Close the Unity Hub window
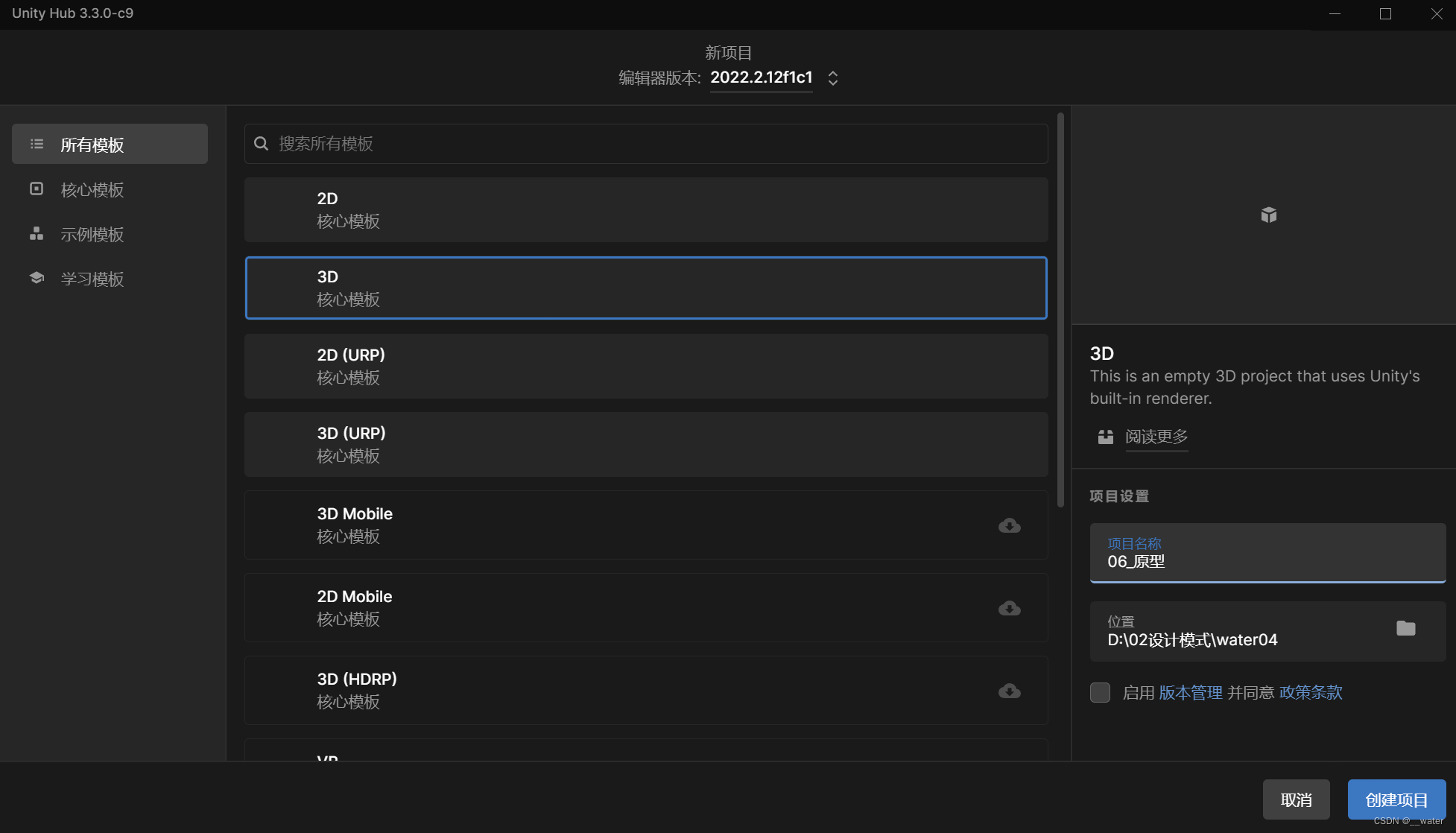This screenshot has width=1456, height=833. coord(1437,14)
